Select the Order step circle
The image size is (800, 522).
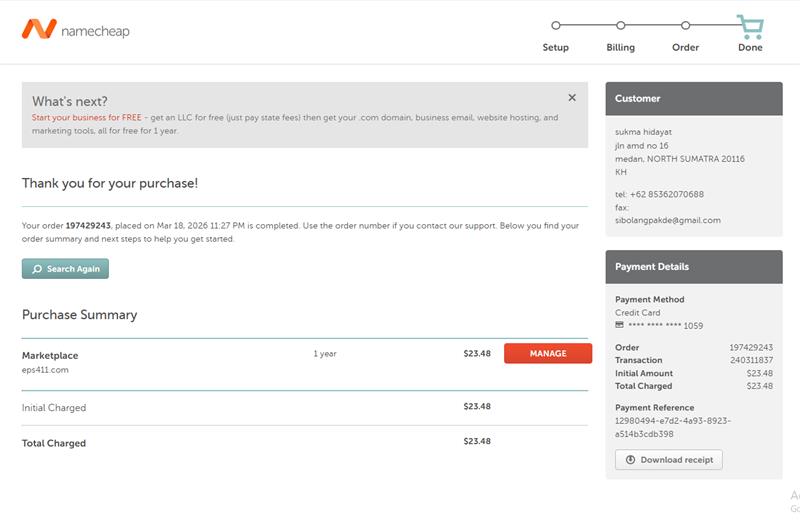coord(685,26)
